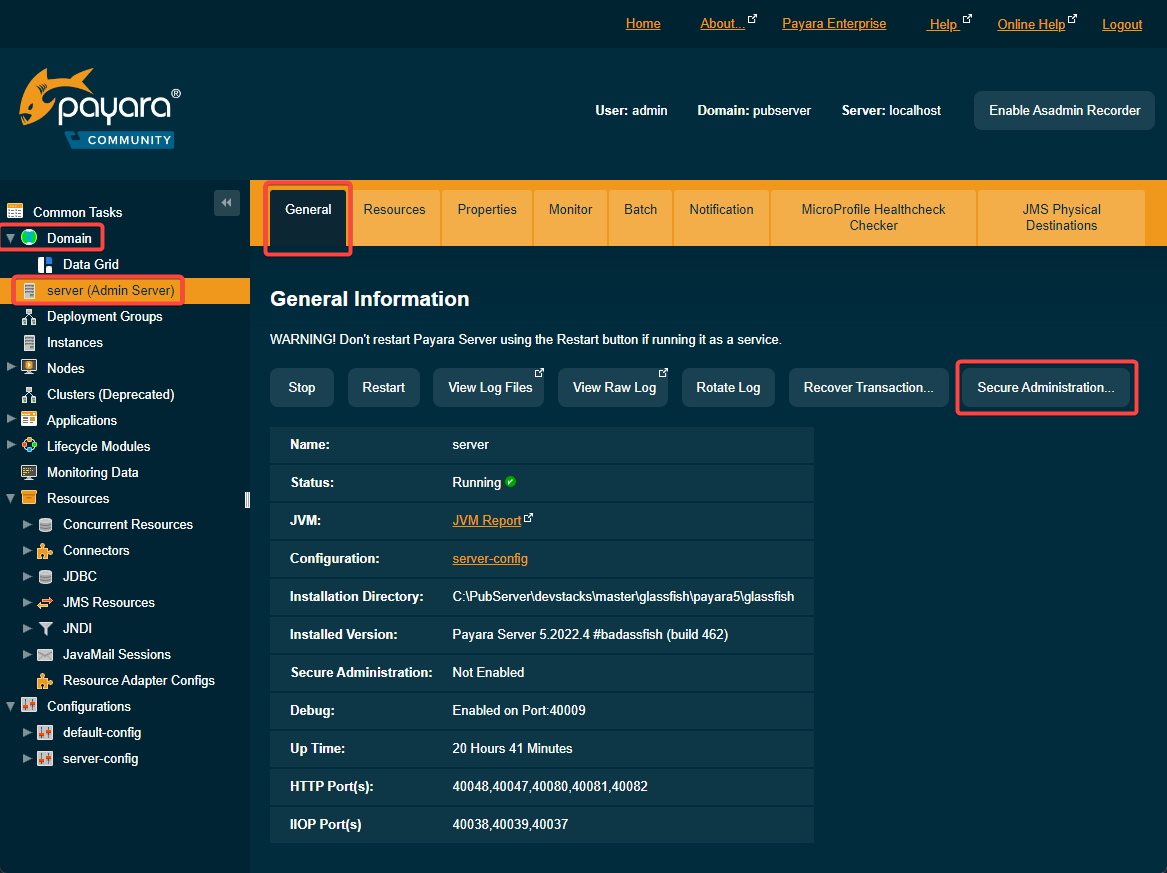Collapse the Domain tree node
Screen dimensions: 1167x873
[x=10, y=238]
